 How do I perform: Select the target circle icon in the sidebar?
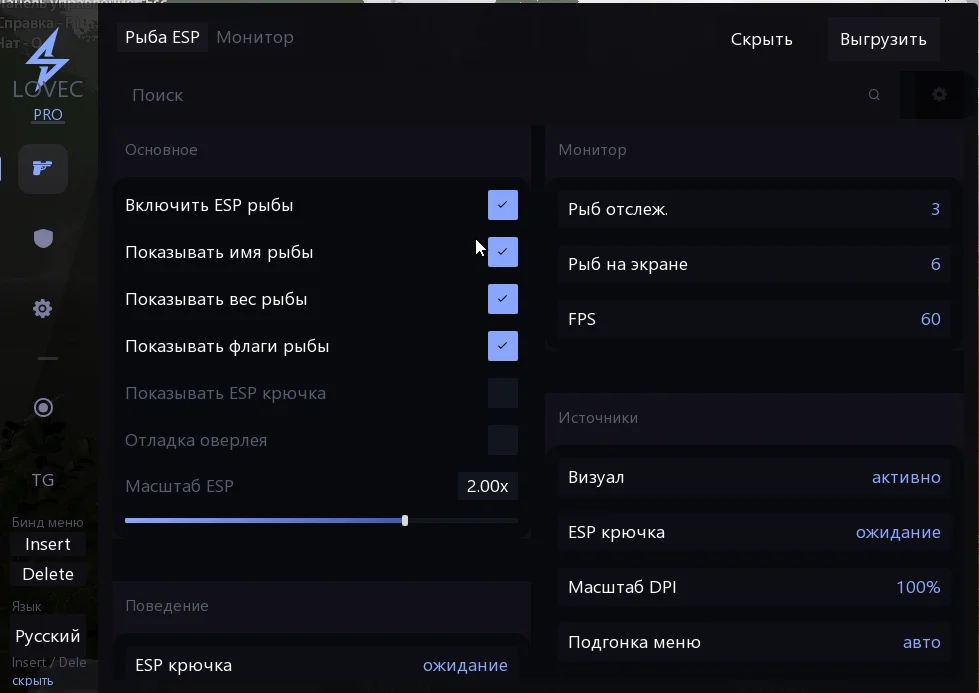[42, 407]
